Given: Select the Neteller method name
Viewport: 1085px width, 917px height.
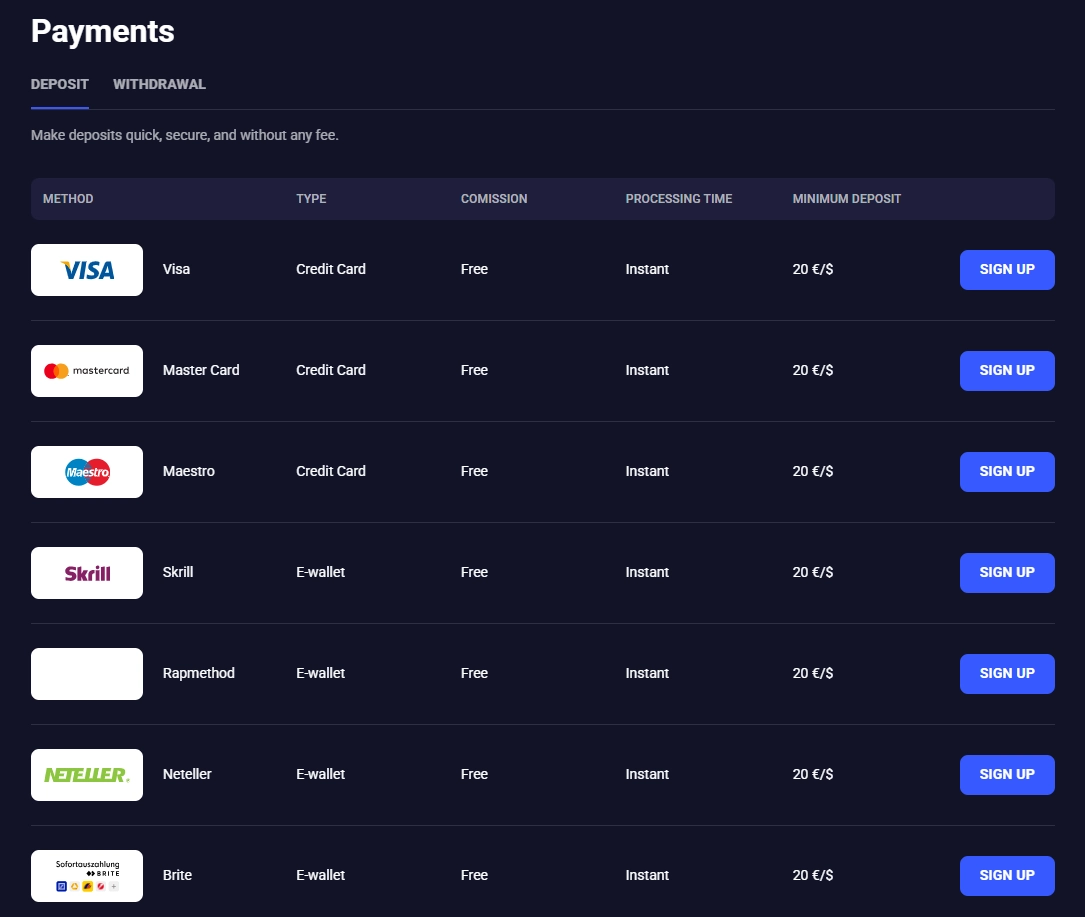Looking at the screenshot, I should (187, 774).
